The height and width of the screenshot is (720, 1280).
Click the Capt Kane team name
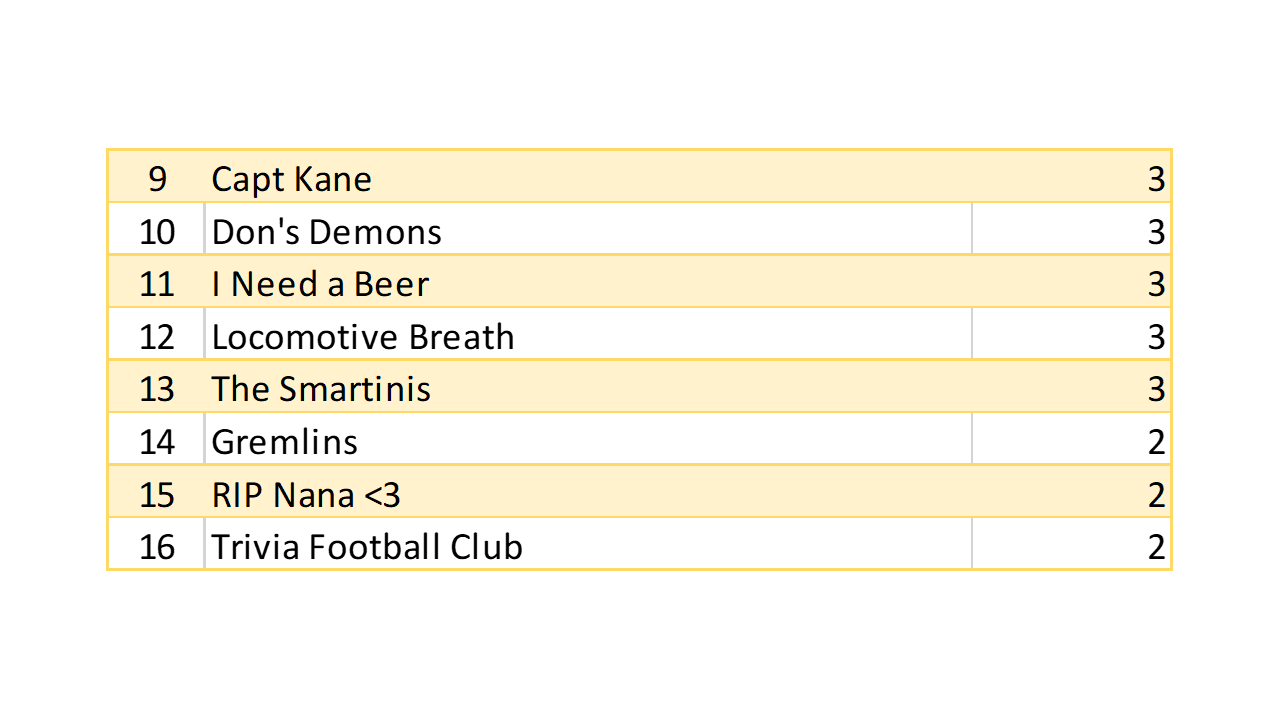click(292, 180)
